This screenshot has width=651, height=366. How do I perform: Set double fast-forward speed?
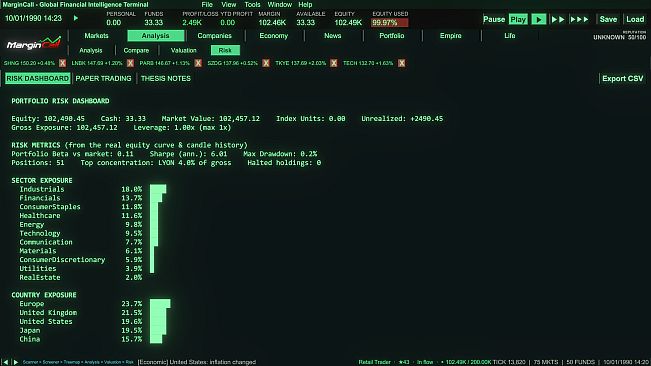pyautogui.click(x=557, y=20)
